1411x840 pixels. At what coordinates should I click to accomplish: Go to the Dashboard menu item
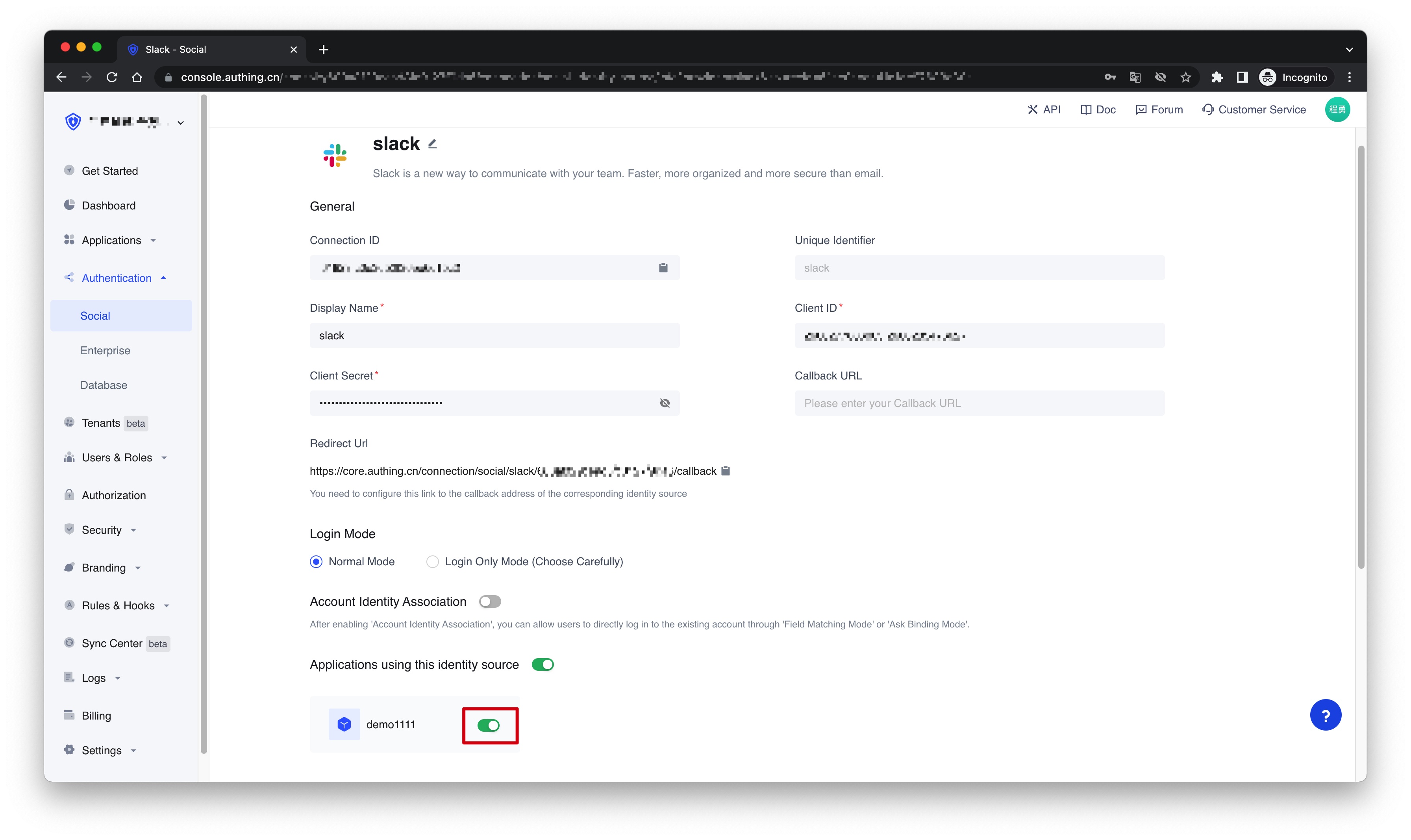click(x=109, y=205)
